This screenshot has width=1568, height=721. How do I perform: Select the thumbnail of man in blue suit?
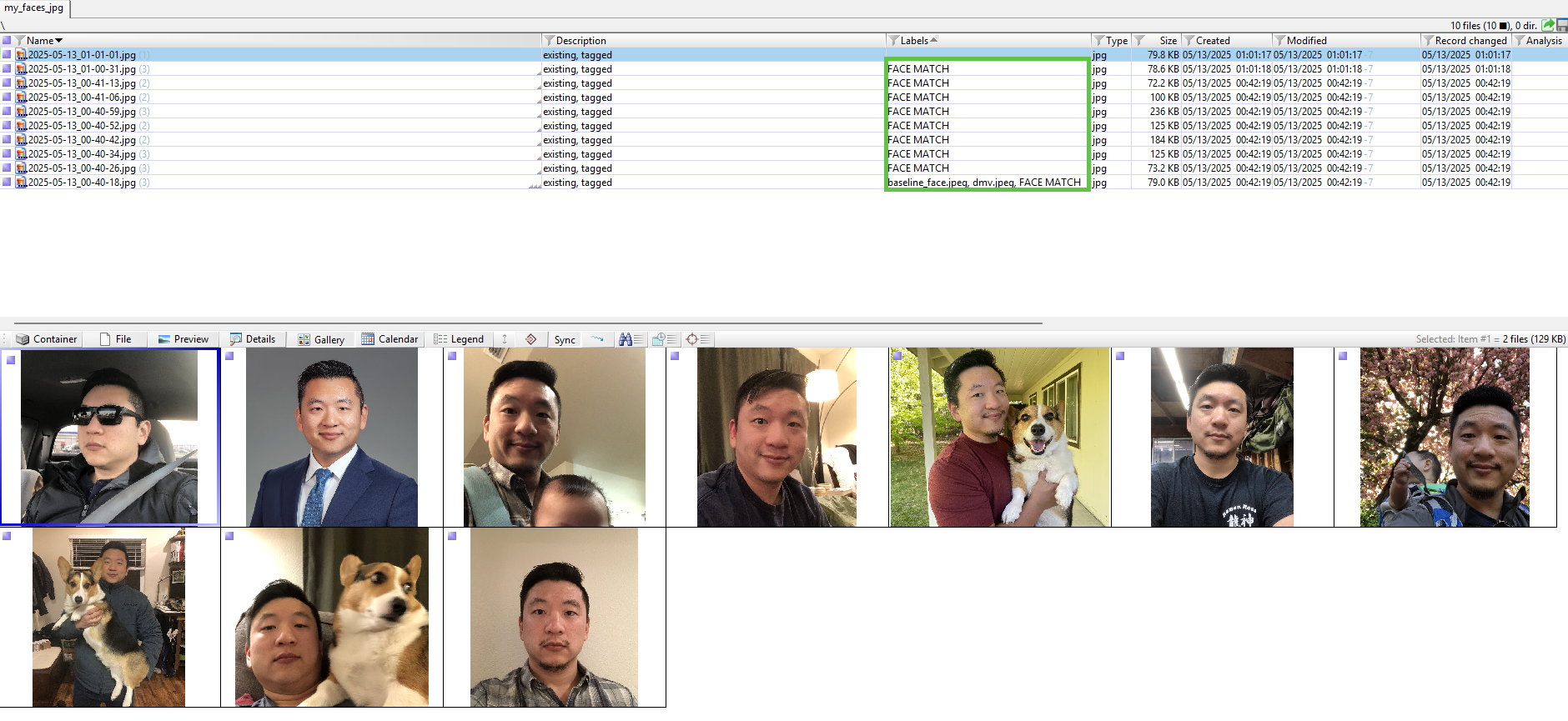tap(332, 438)
